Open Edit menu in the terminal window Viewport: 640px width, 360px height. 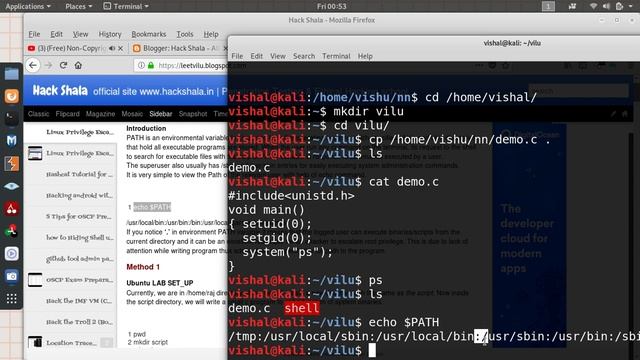coord(256,56)
